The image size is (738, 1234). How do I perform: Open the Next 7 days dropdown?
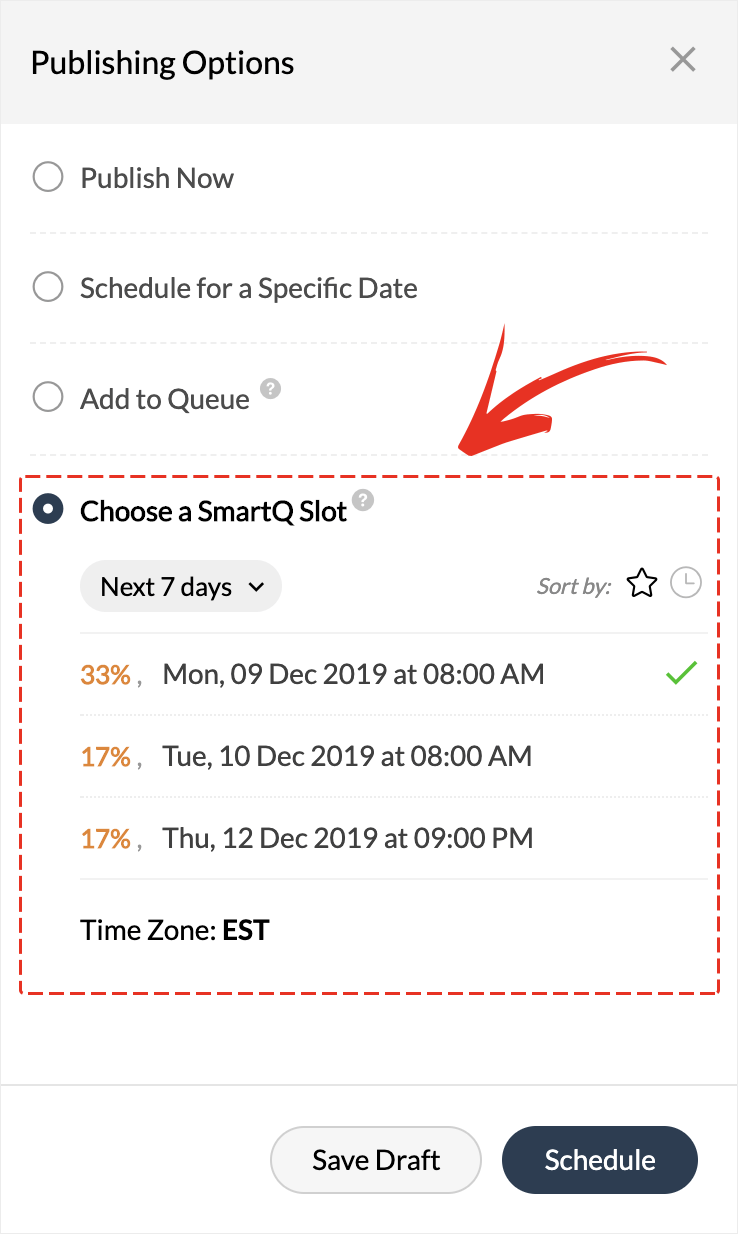click(181, 587)
